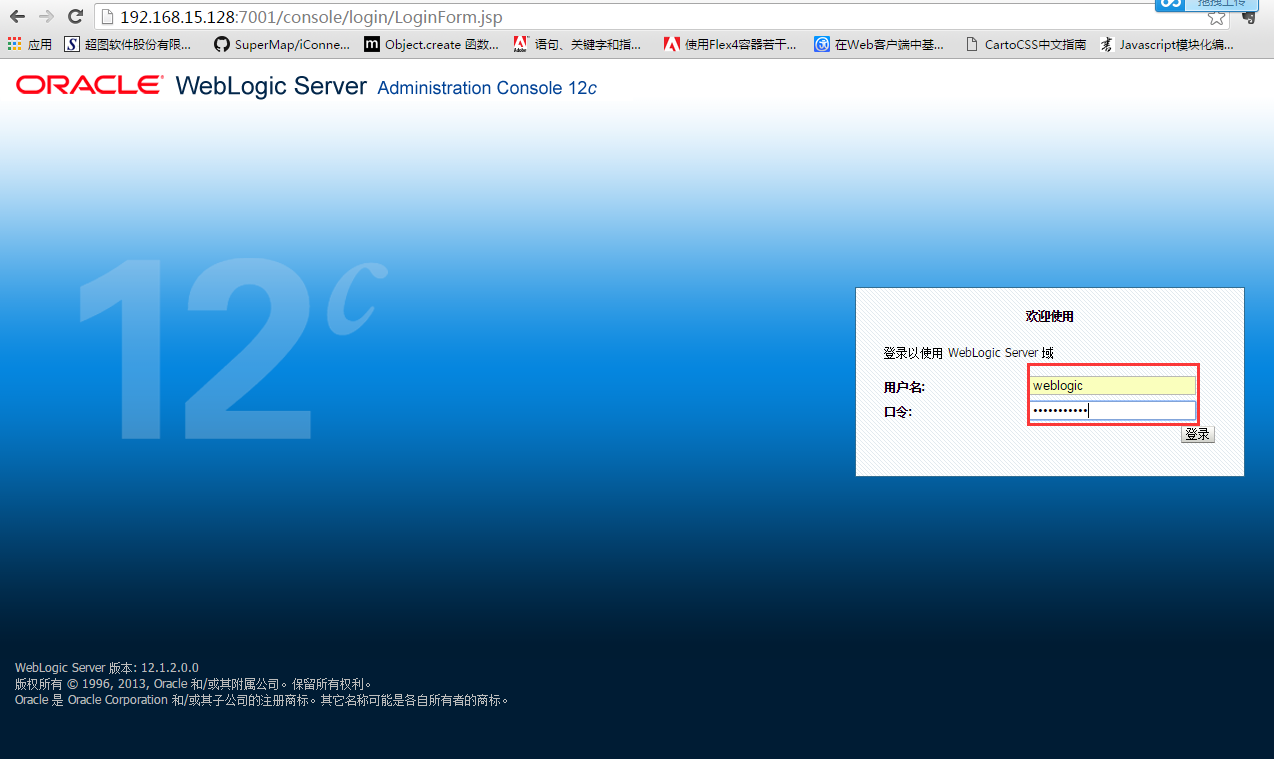Viewport: 1274px width, 759px height.
Task: Click the Administration Console 12c title text
Action: click(x=487, y=88)
